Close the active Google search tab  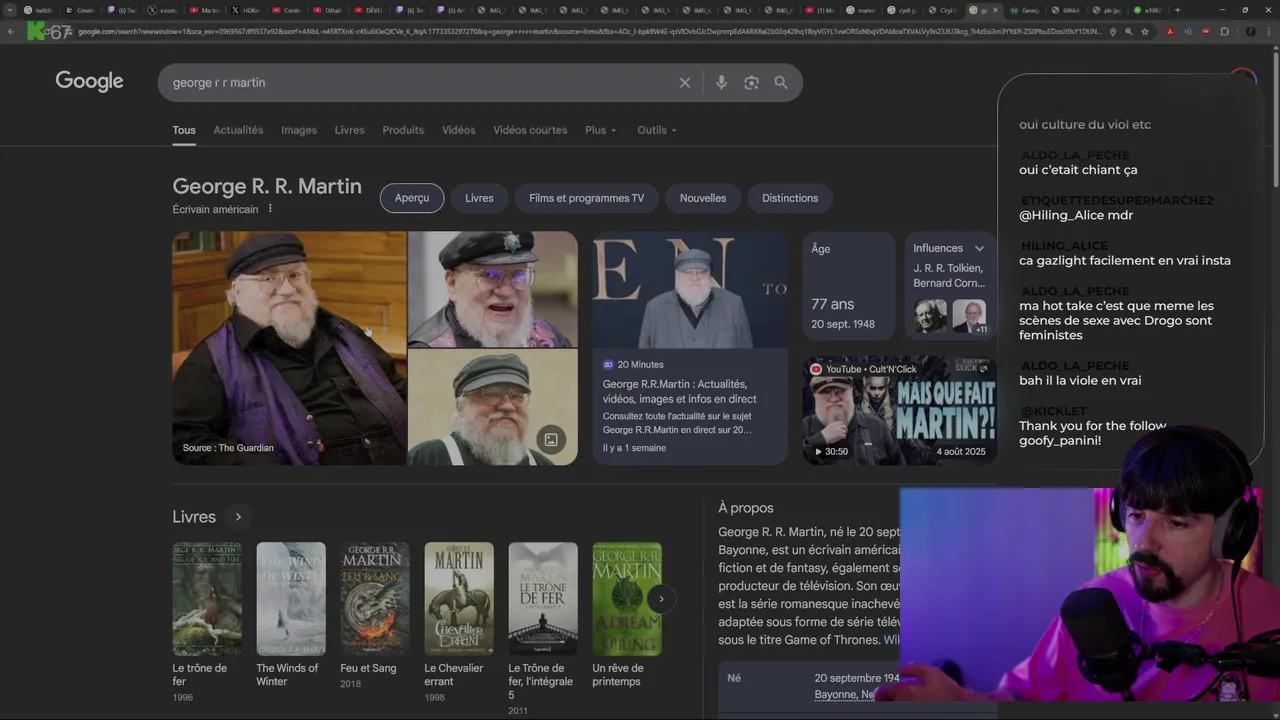[997, 10]
